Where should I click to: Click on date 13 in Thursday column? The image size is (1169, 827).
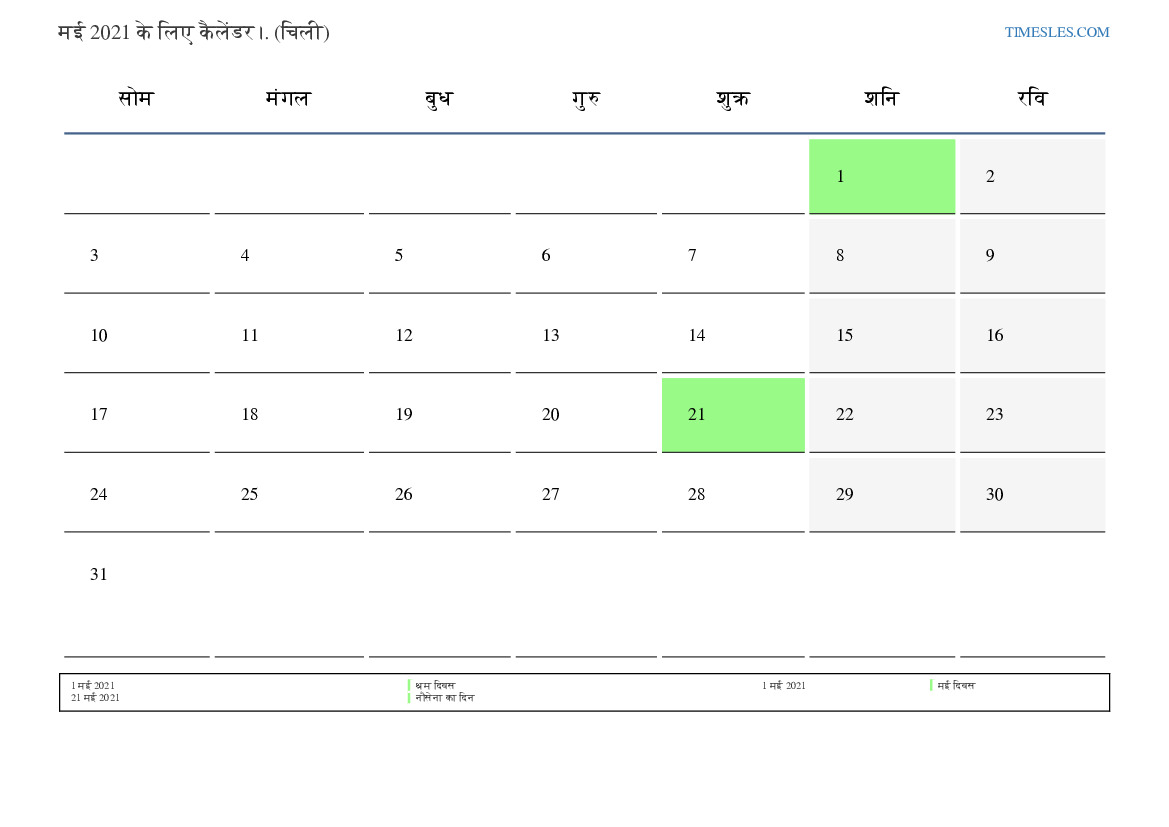[551, 335]
